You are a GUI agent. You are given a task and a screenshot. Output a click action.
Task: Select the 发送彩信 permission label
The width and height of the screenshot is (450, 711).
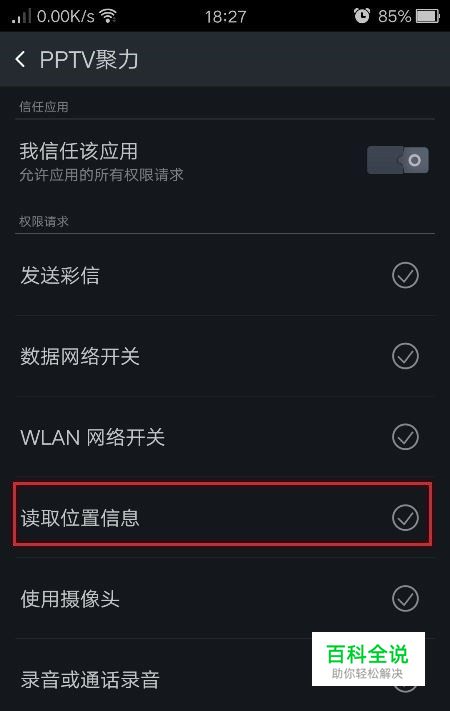point(60,275)
